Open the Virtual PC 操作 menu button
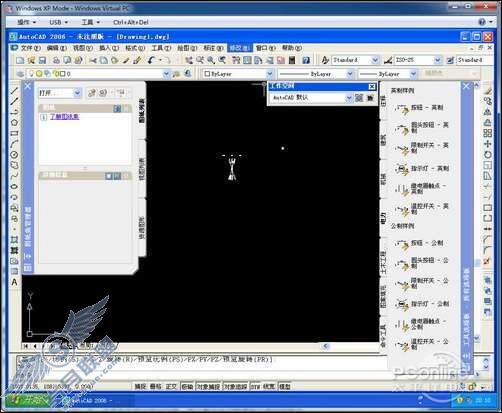Viewport: 502px width, 413px height. point(27,22)
